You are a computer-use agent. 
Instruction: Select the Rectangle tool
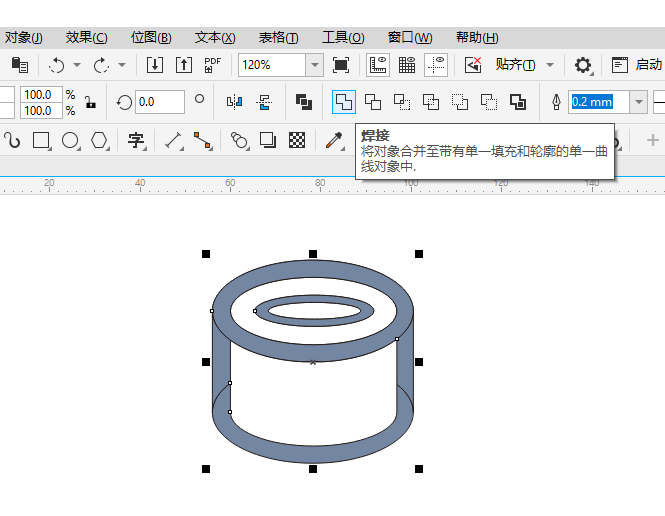point(42,141)
